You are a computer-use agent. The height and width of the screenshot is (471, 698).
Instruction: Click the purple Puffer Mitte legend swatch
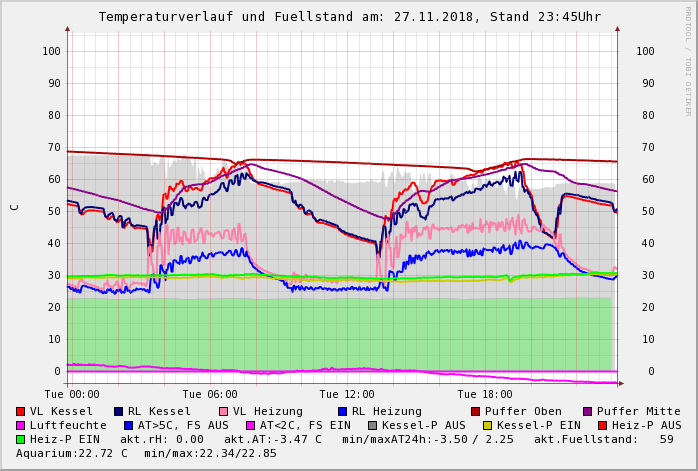[588, 411]
